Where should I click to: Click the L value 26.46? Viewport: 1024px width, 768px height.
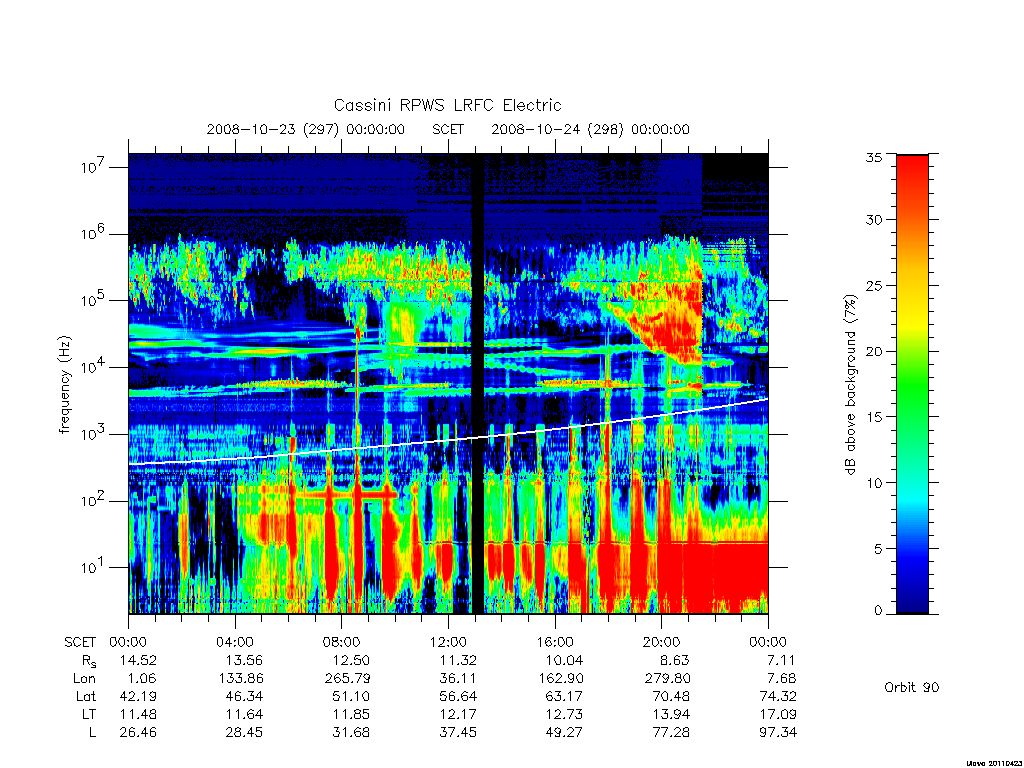pyautogui.click(x=138, y=732)
